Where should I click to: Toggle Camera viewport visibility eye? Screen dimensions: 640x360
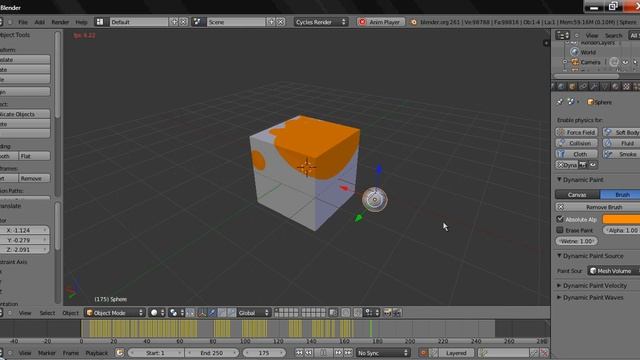point(625,62)
